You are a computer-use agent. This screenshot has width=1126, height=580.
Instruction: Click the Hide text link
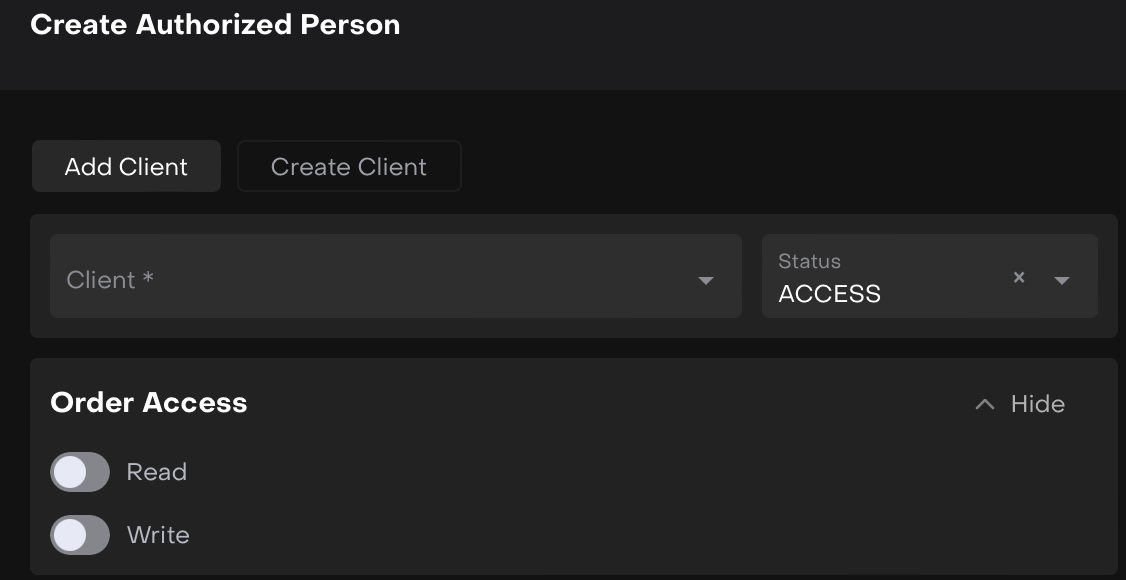(1038, 404)
